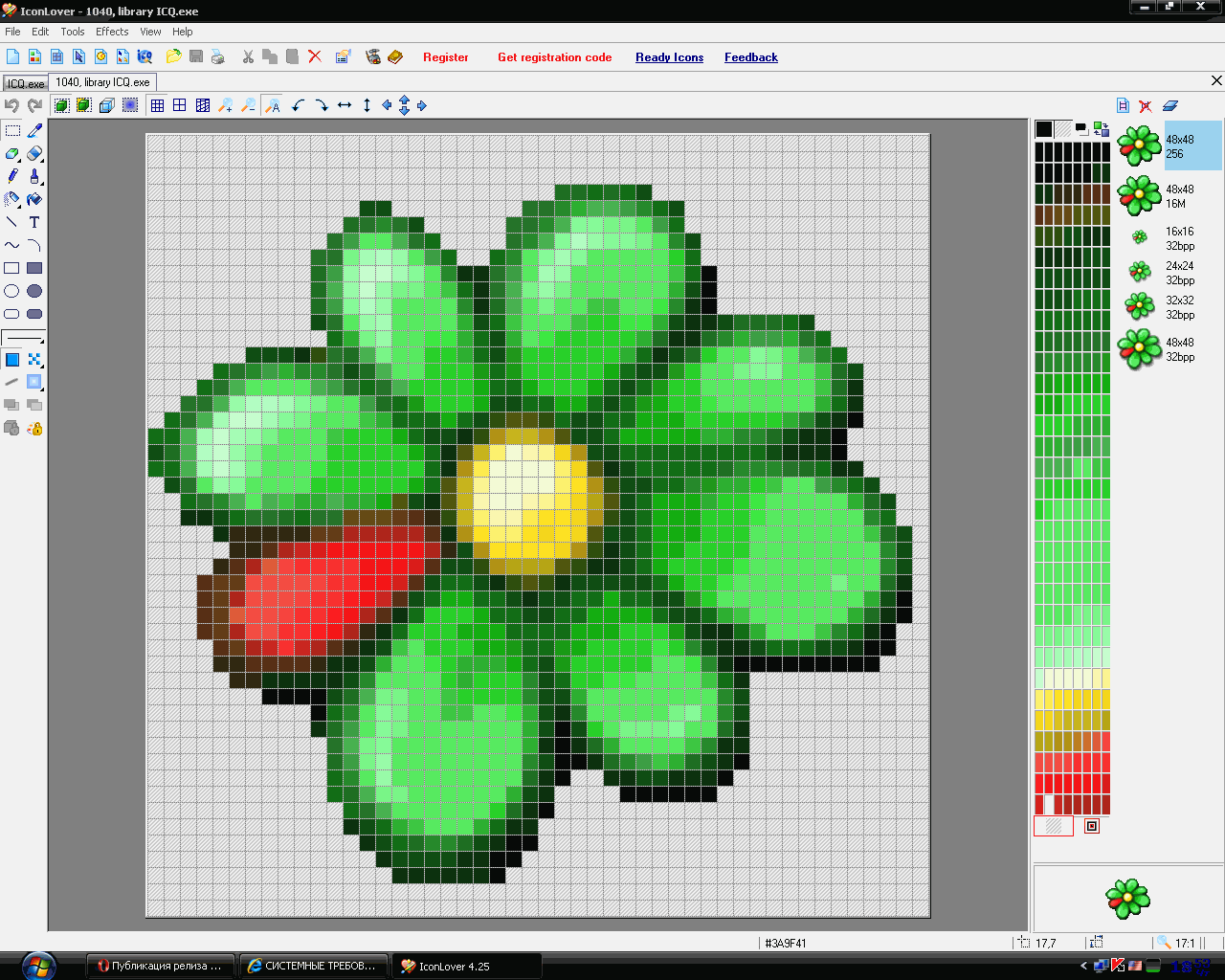Click the transparent background color box
The width and height of the screenshot is (1225, 980).
[1063, 129]
